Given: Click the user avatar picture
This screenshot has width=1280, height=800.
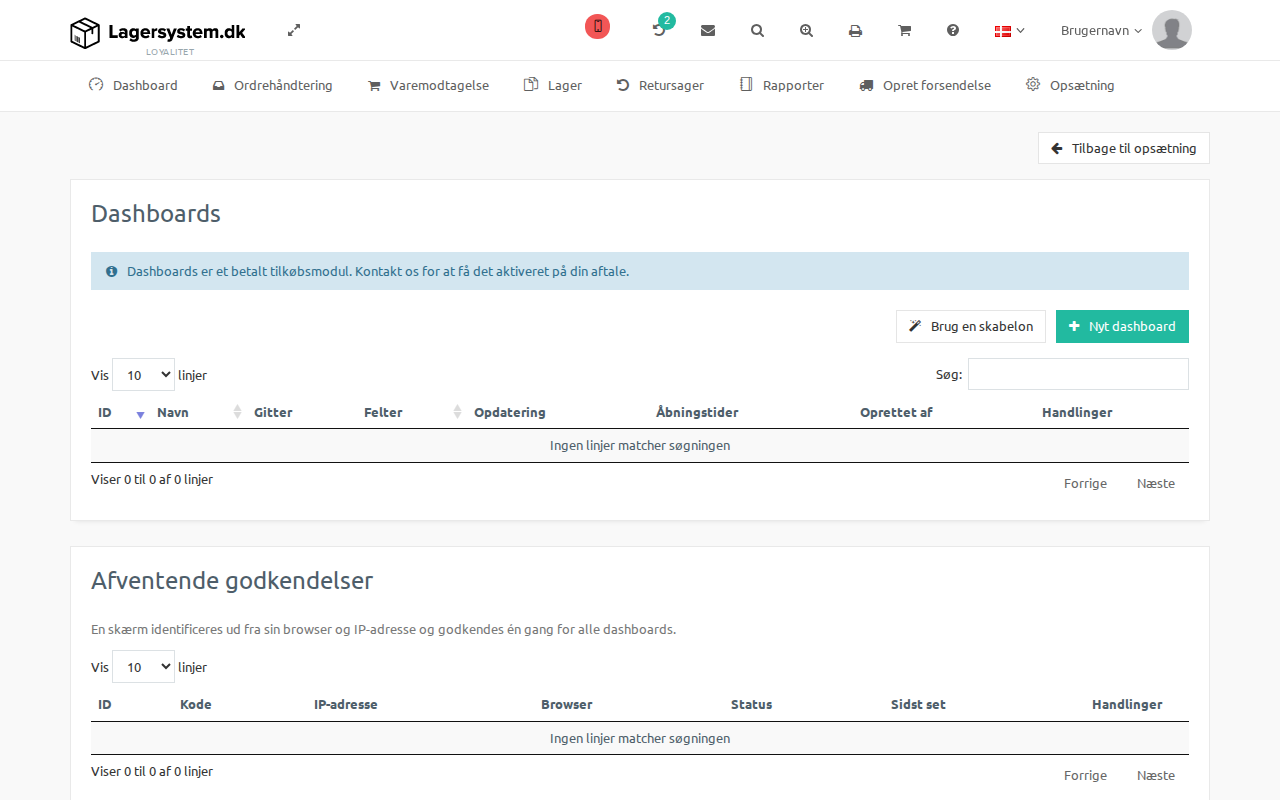Looking at the screenshot, I should coord(1172,30).
